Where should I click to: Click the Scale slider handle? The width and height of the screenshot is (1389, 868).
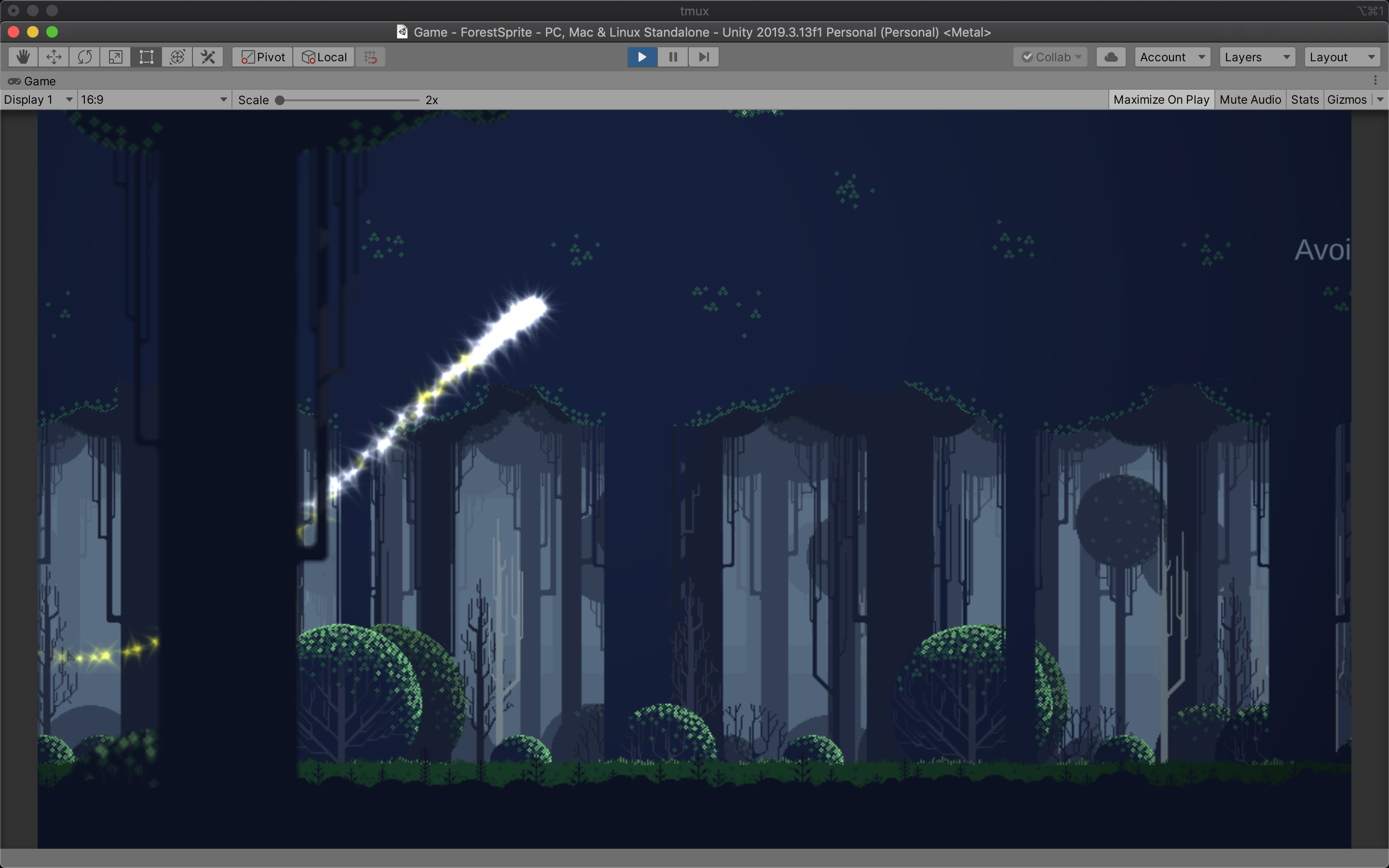click(280, 100)
